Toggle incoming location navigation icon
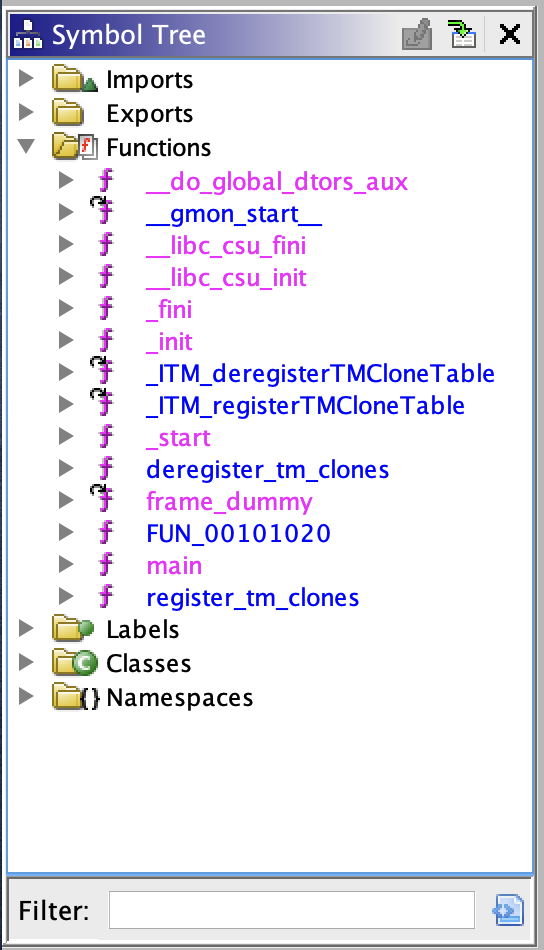Image resolution: width=544 pixels, height=950 pixels. 462,34
